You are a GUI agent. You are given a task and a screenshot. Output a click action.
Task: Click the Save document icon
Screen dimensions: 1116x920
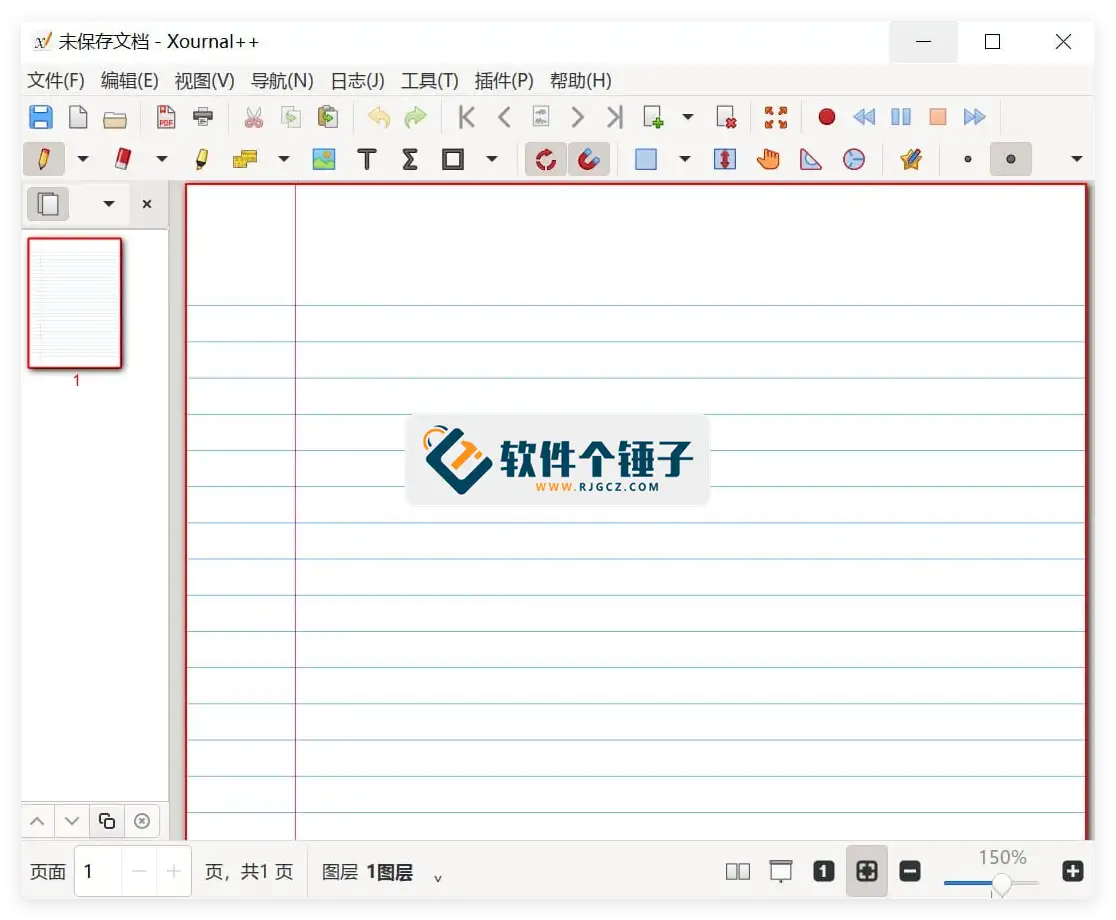[41, 117]
